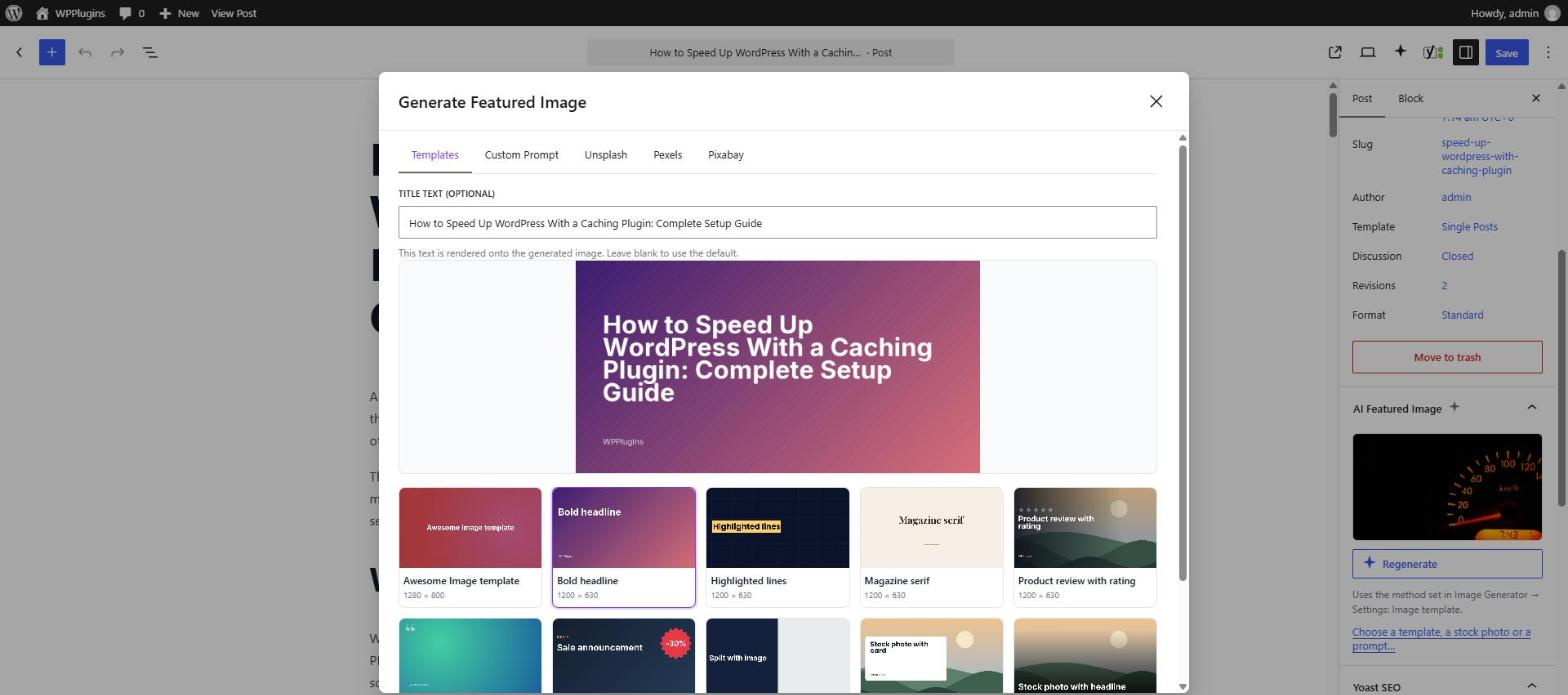Click the Title Text input field
1568x695 pixels.
click(x=777, y=223)
